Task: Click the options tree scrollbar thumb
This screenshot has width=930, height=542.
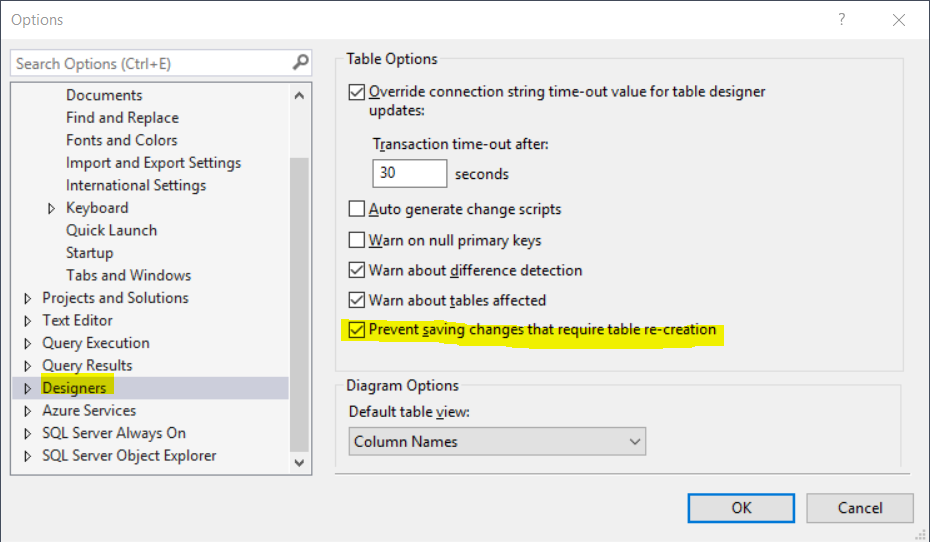Action: tap(299, 304)
